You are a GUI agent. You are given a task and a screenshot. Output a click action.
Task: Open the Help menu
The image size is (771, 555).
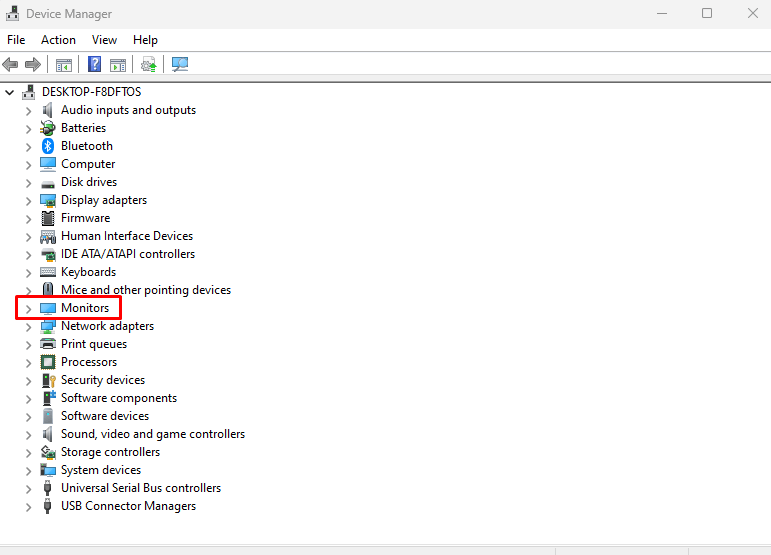[x=145, y=40]
